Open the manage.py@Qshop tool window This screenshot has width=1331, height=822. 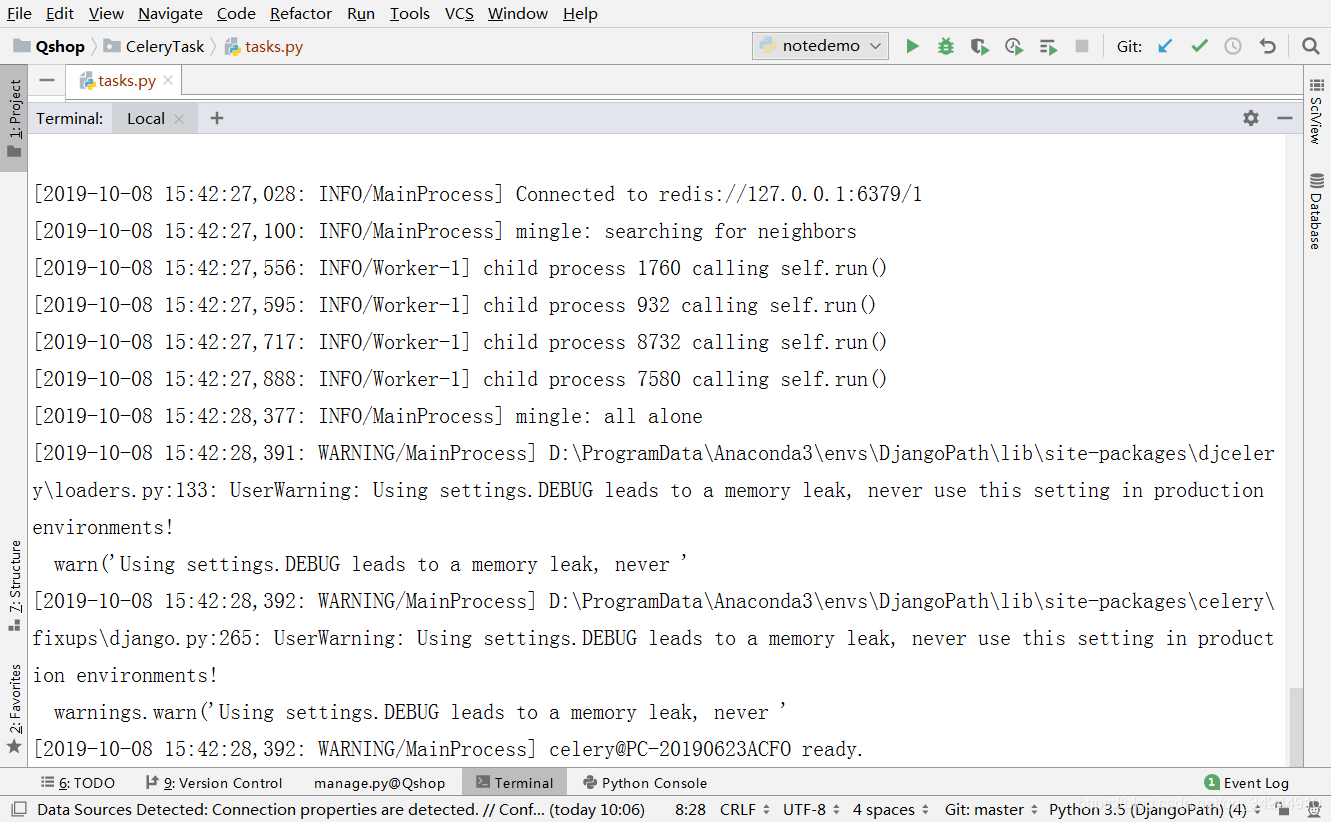379,783
